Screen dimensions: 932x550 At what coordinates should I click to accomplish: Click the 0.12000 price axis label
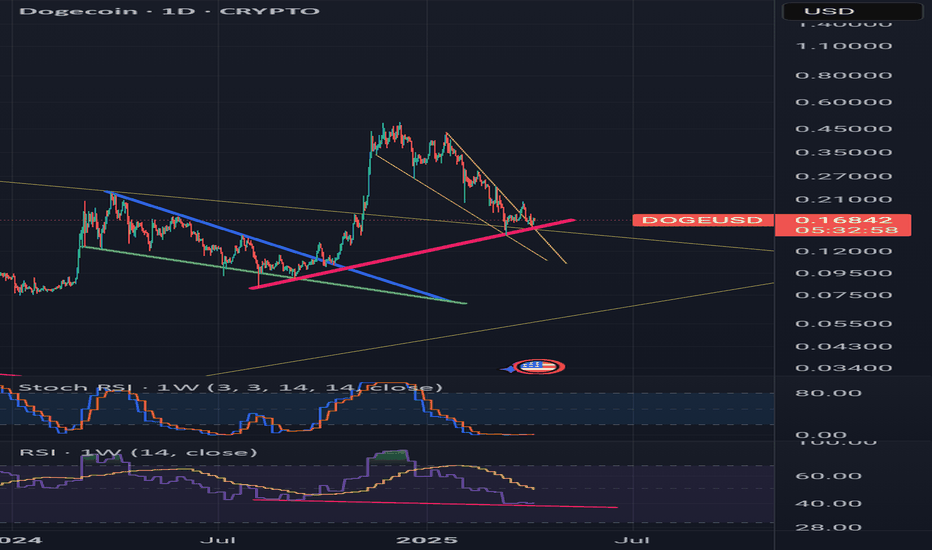[x=843, y=251]
